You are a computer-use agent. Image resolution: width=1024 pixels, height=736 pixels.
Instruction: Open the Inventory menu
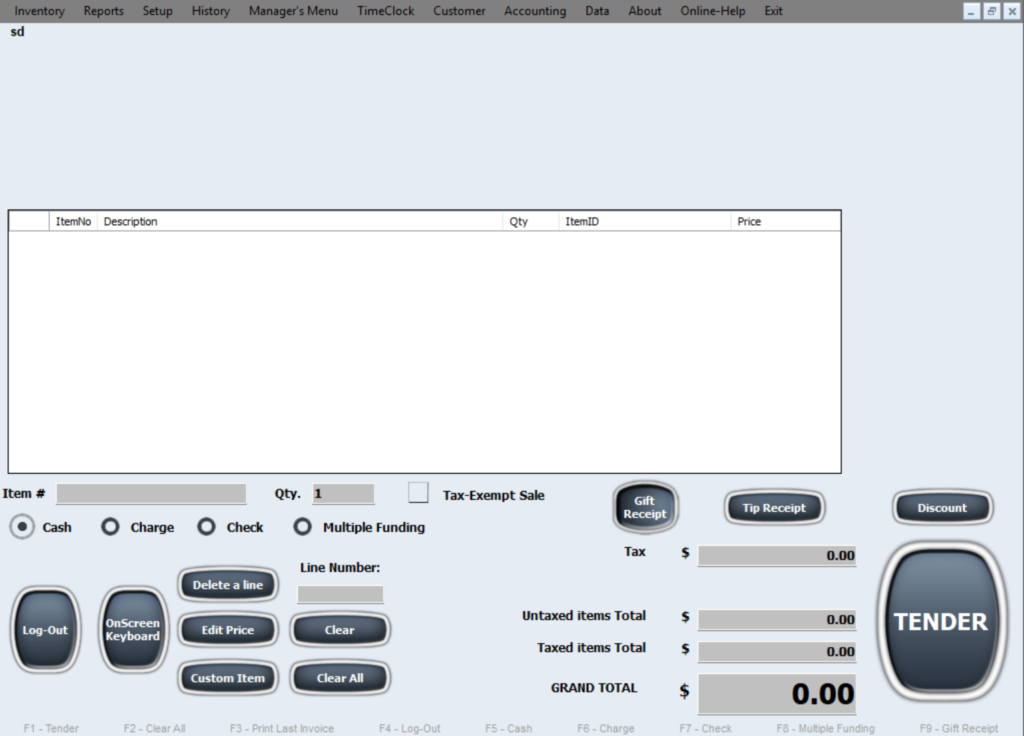(39, 11)
